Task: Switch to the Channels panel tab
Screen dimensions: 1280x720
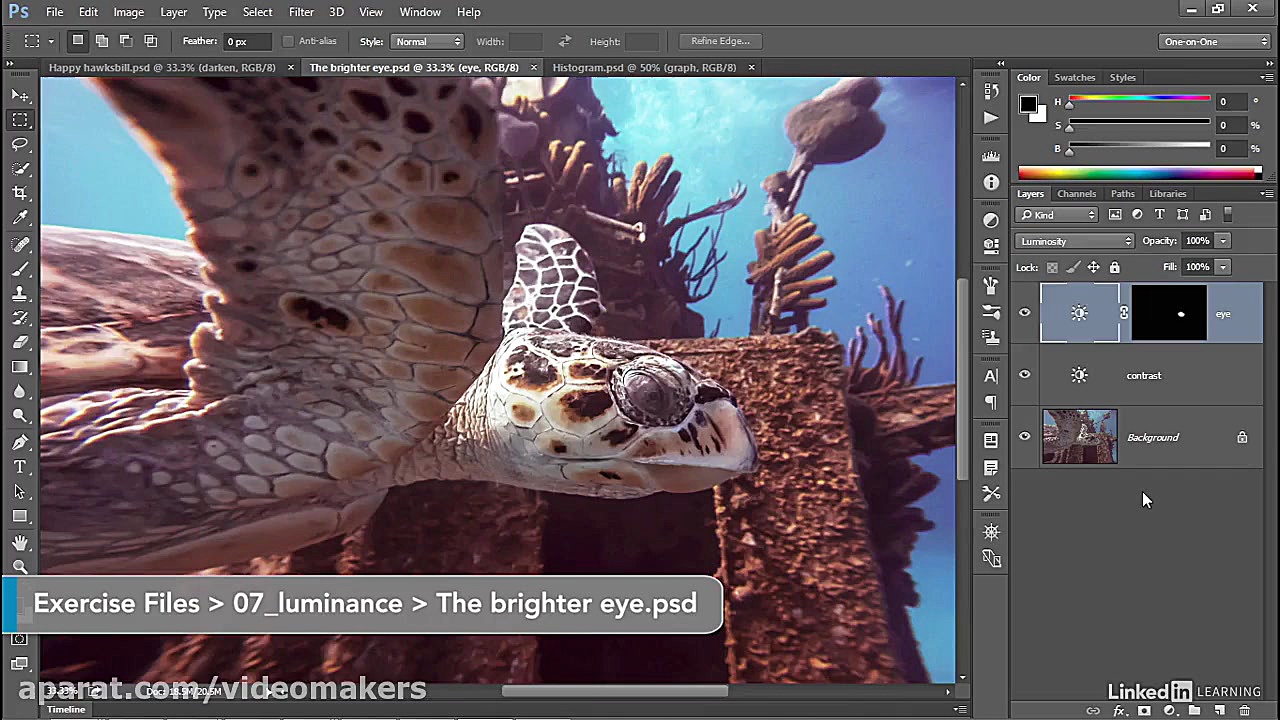Action: (x=1076, y=193)
